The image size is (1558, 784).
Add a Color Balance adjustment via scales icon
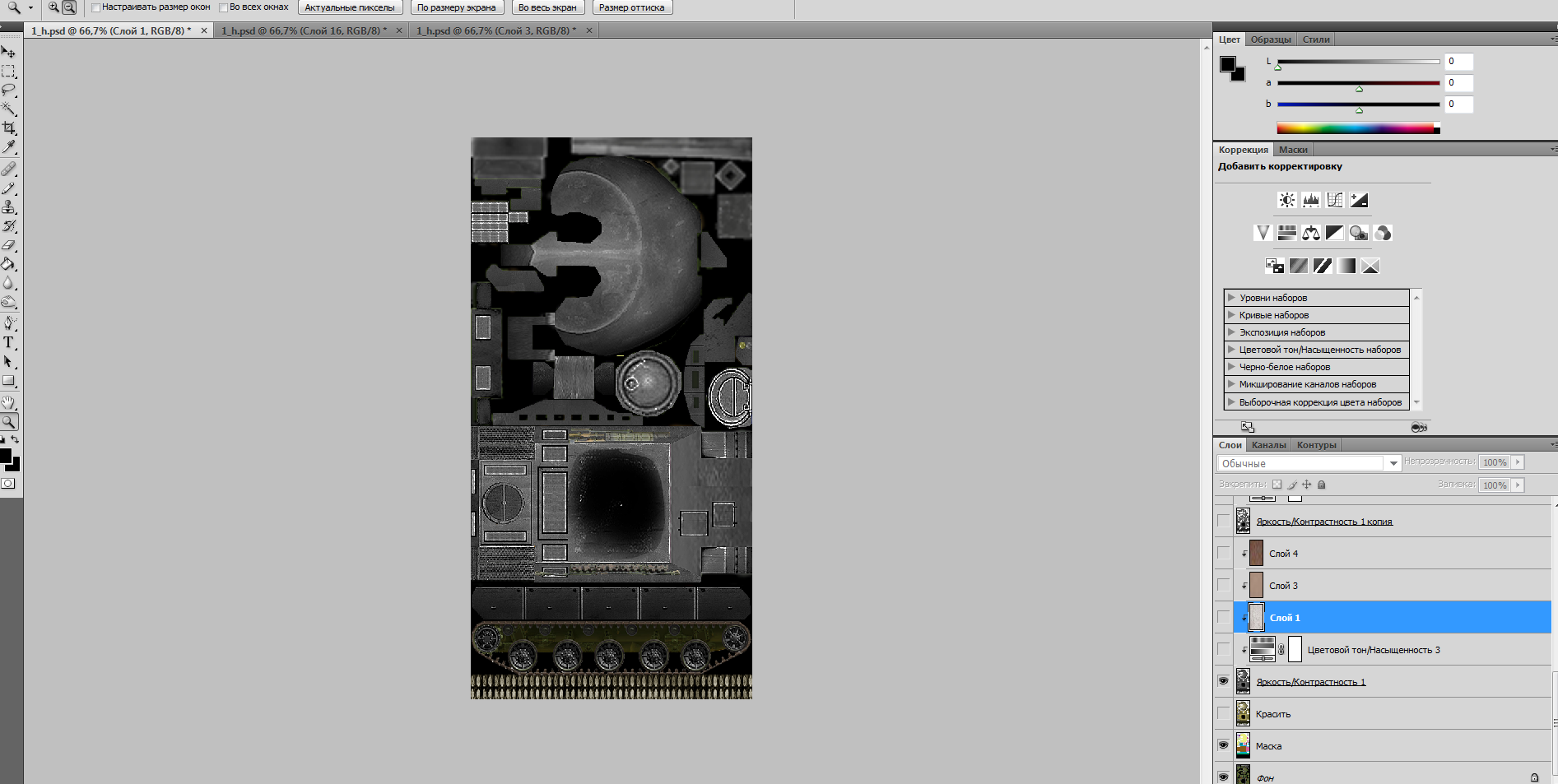tap(1311, 233)
